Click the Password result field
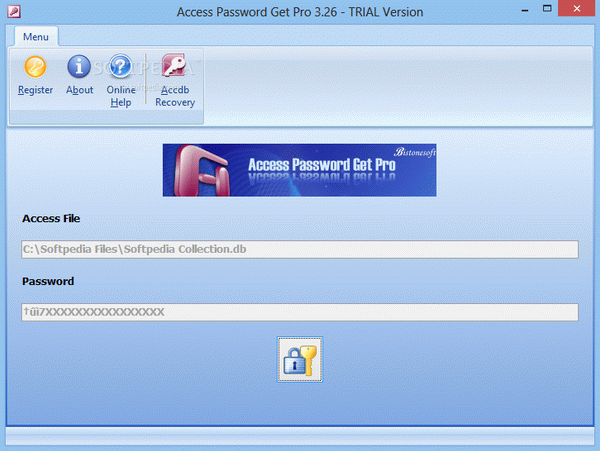The width and height of the screenshot is (600, 451). [300, 312]
